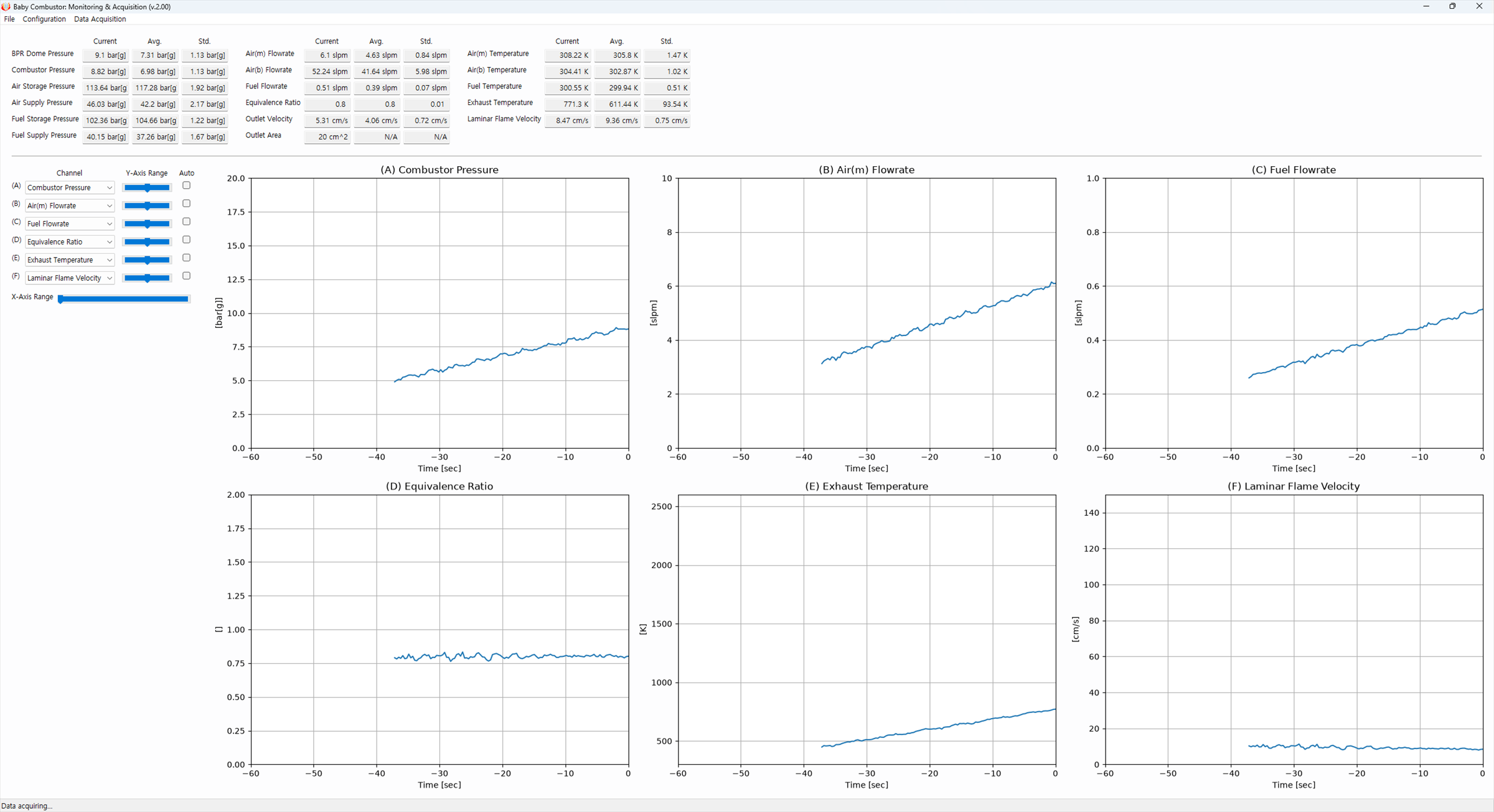Image resolution: width=1494 pixels, height=812 pixels.
Task: Click the (D) Equivalence Ratio plot area
Action: pos(439,630)
